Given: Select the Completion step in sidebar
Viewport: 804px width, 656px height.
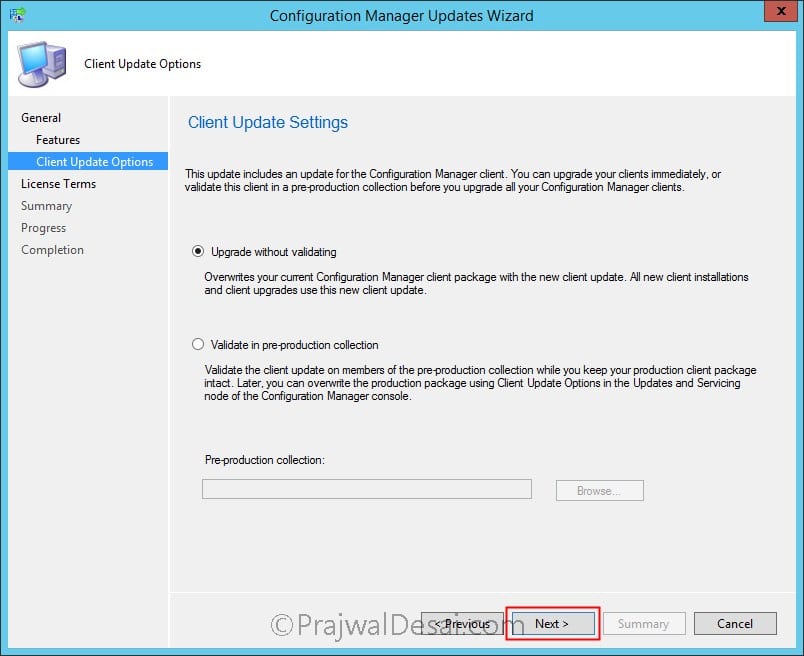Looking at the screenshot, I should pyautogui.click(x=52, y=250).
